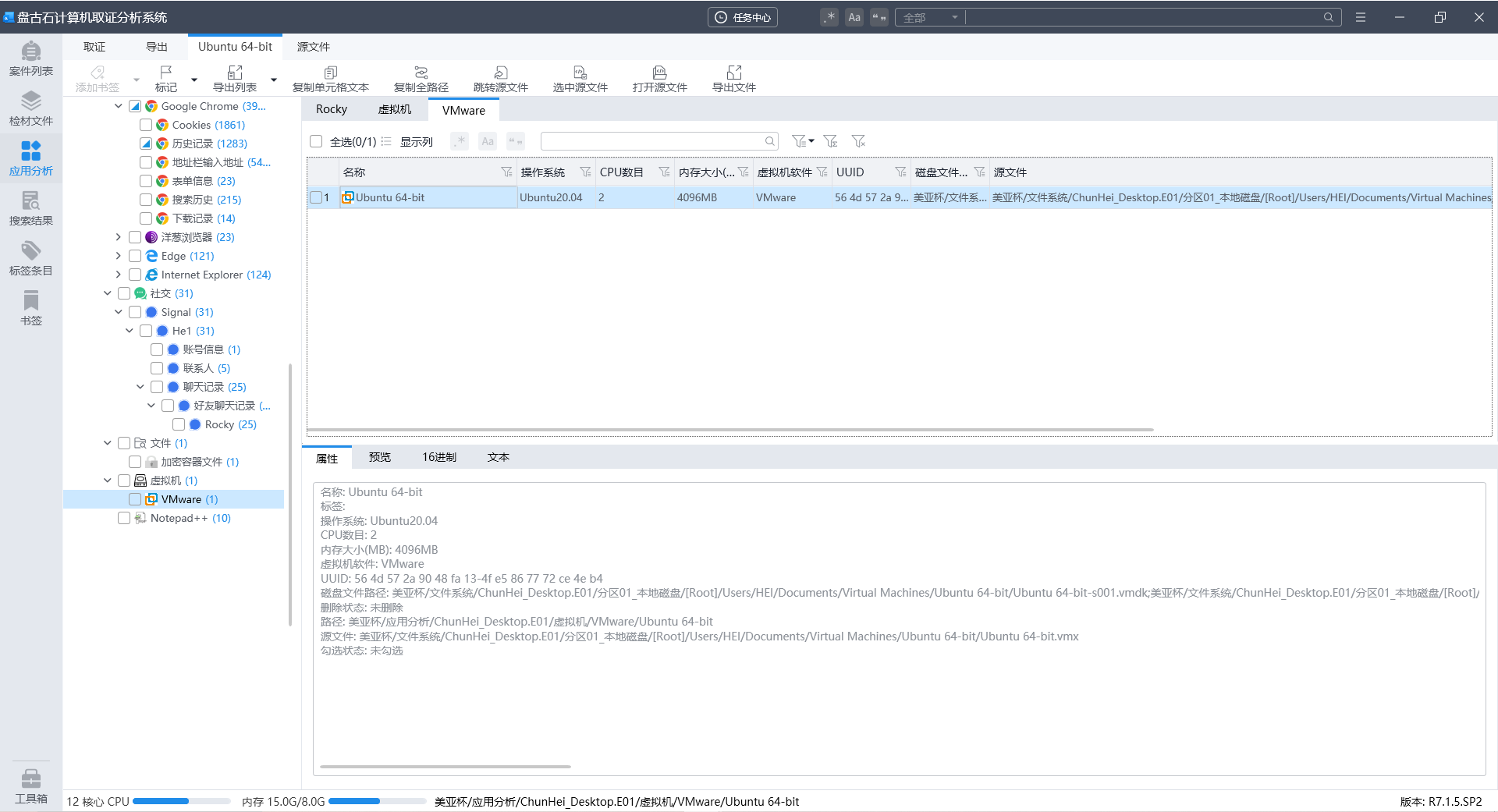Check the Cookies (1861) checkbox
Image resolution: width=1498 pixels, height=812 pixels.
pos(146,125)
